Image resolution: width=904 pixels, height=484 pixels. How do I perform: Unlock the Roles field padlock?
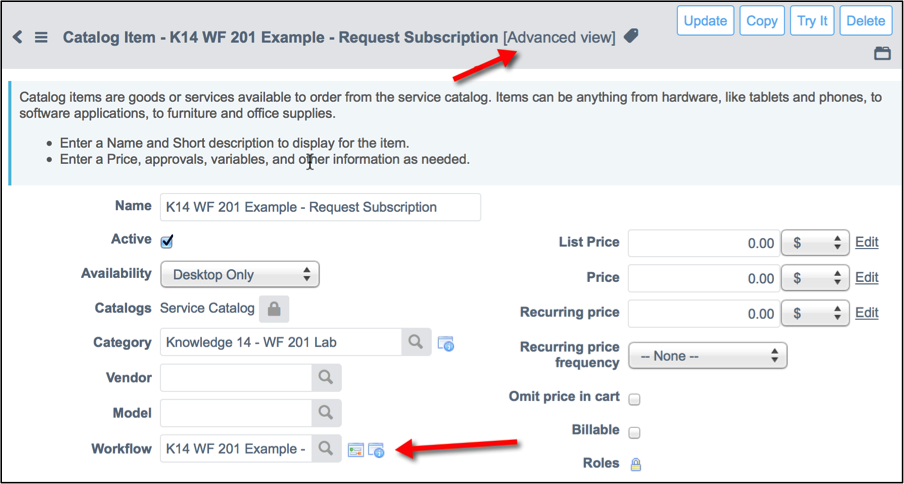click(636, 464)
